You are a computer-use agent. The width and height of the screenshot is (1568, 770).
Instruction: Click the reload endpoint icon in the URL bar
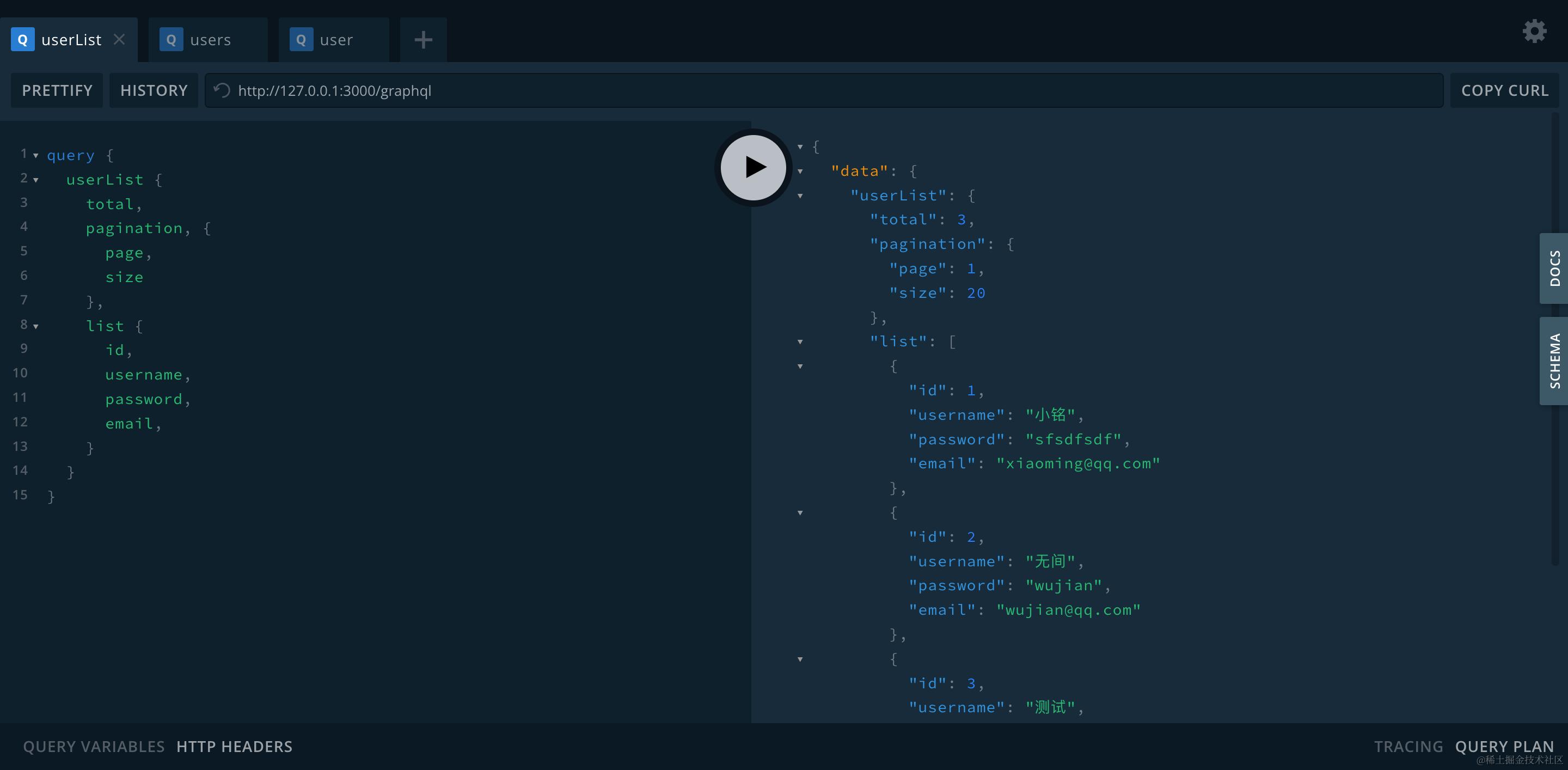pyautogui.click(x=222, y=91)
